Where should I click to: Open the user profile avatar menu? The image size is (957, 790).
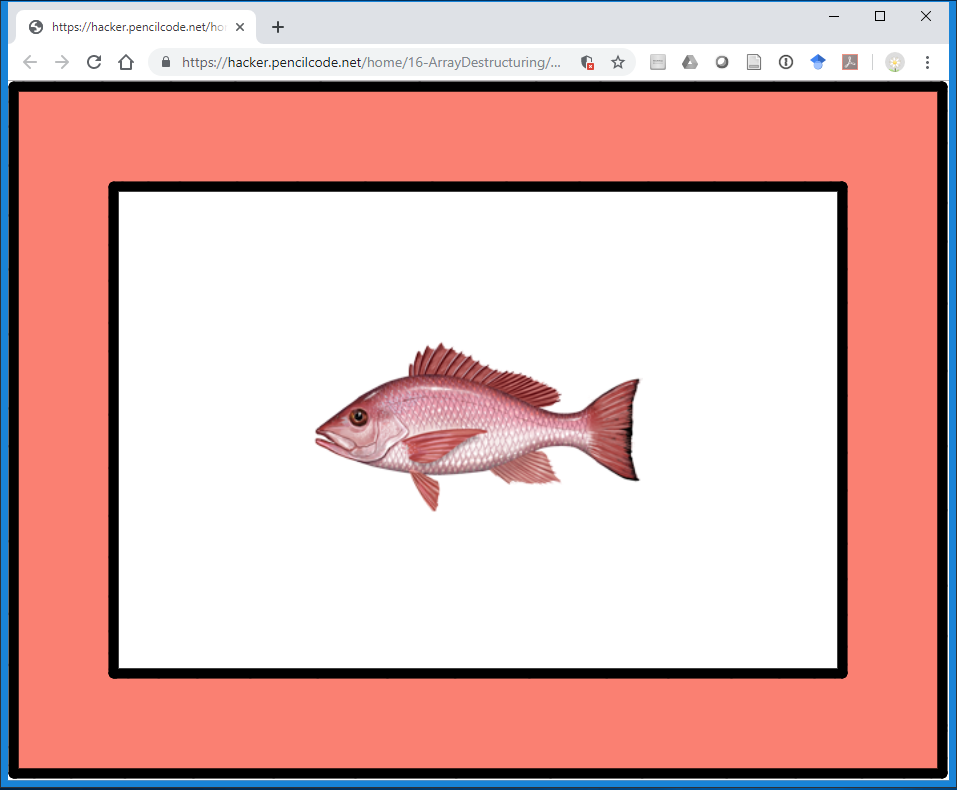point(894,62)
